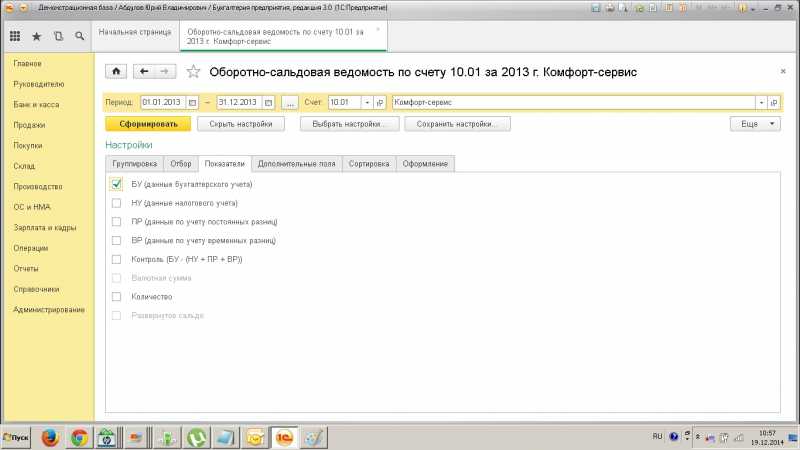Open the Пуск start button

tap(16, 438)
